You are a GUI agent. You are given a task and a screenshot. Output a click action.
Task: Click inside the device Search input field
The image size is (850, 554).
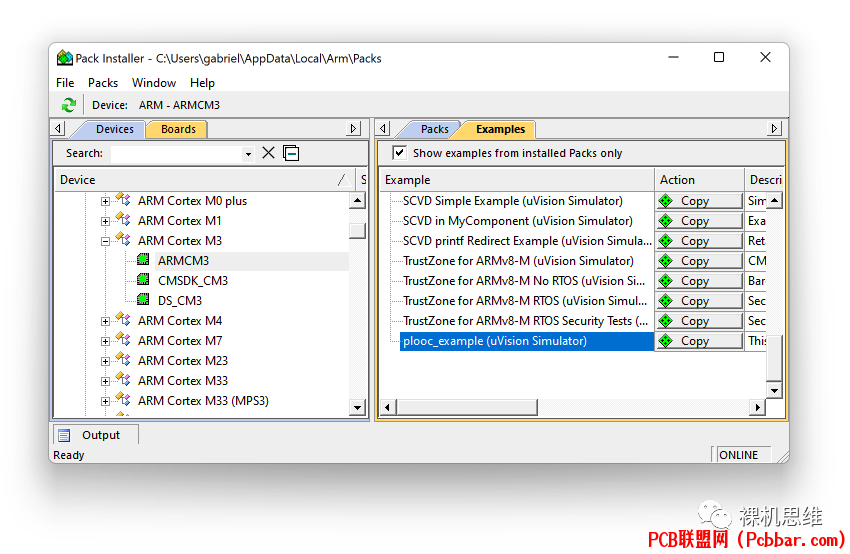click(177, 154)
